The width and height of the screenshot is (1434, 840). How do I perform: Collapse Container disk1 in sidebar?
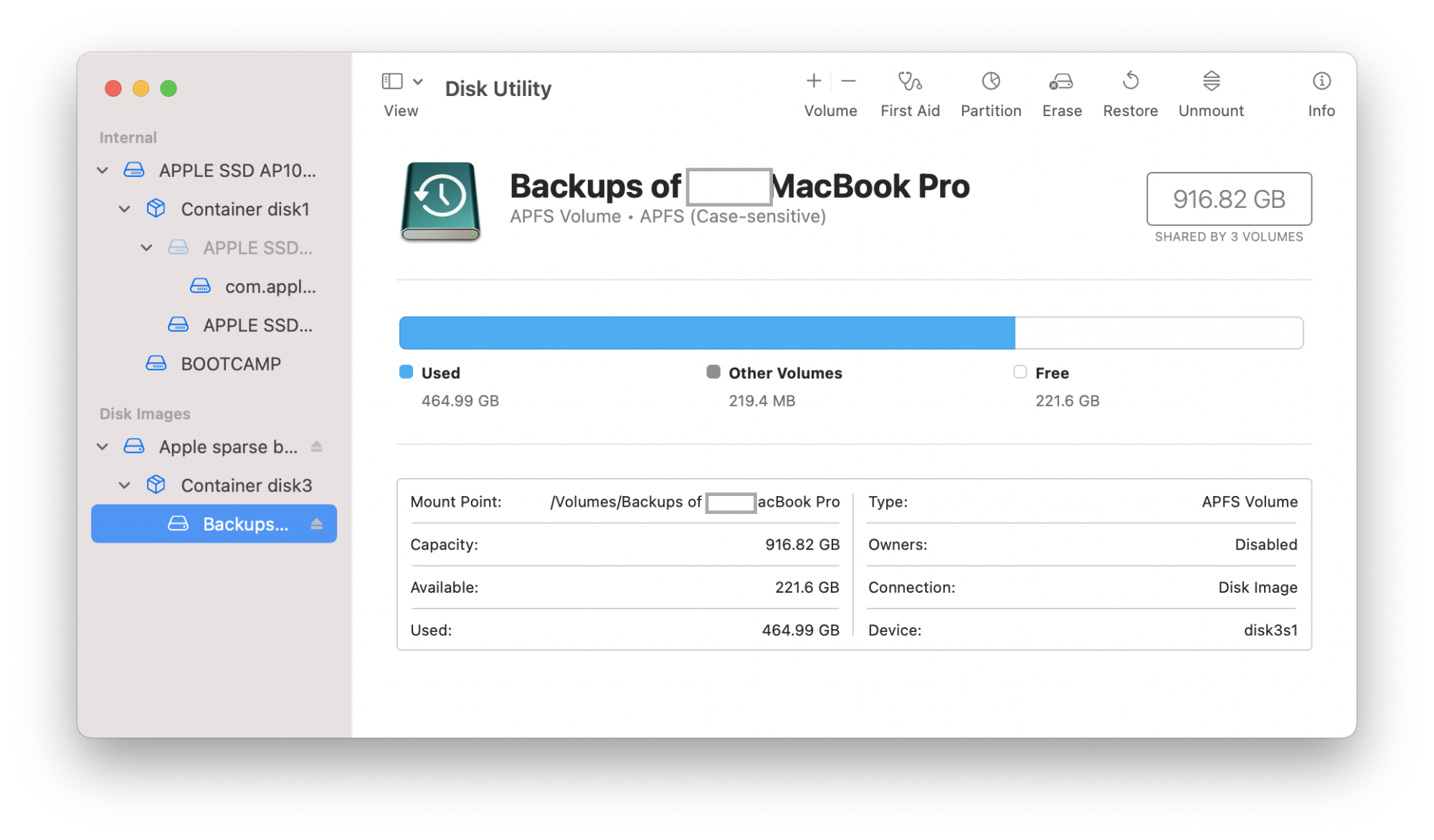pos(125,209)
